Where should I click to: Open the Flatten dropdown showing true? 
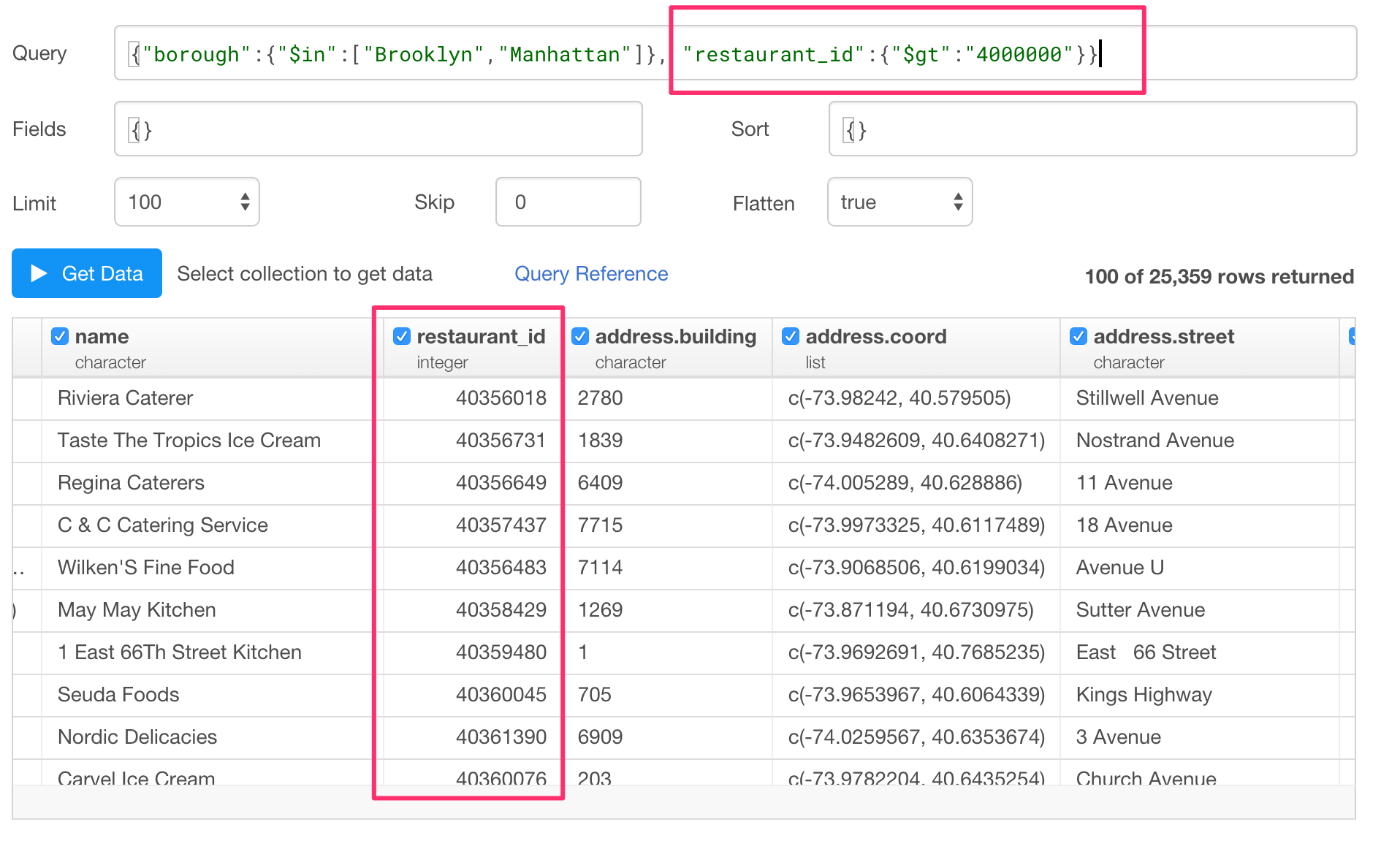coord(899,202)
